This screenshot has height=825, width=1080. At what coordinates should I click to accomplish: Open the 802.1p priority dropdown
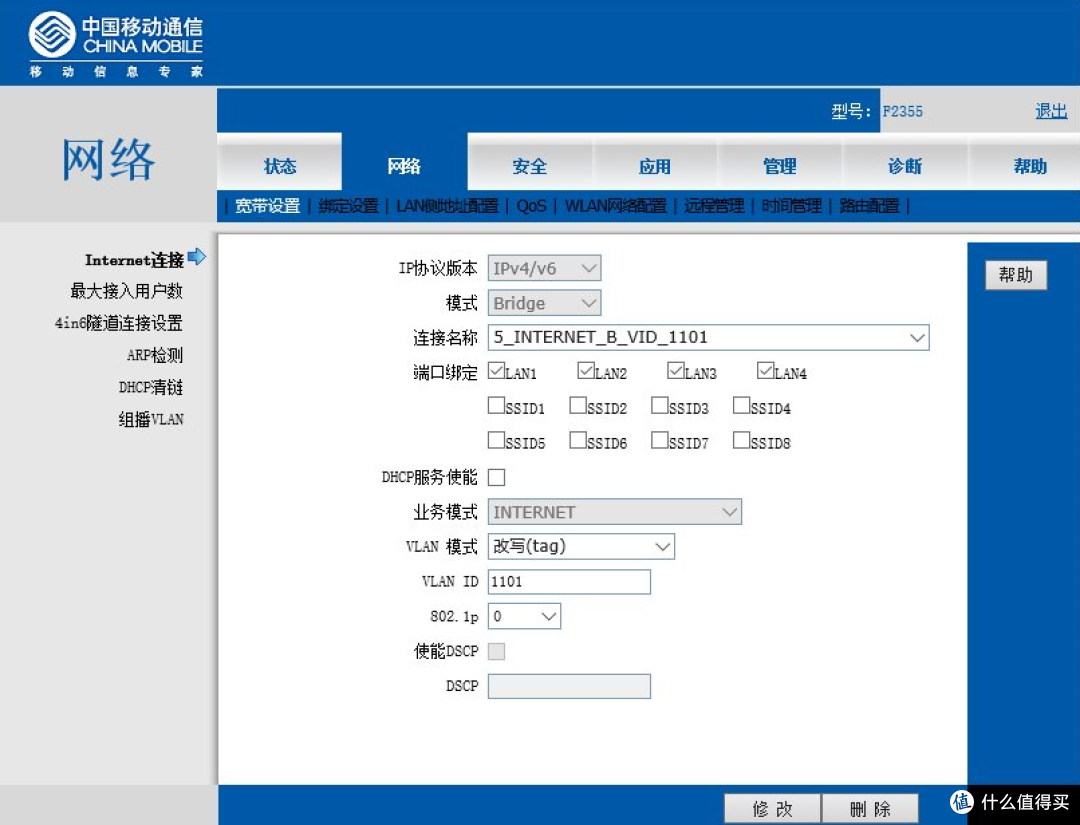tap(524, 616)
